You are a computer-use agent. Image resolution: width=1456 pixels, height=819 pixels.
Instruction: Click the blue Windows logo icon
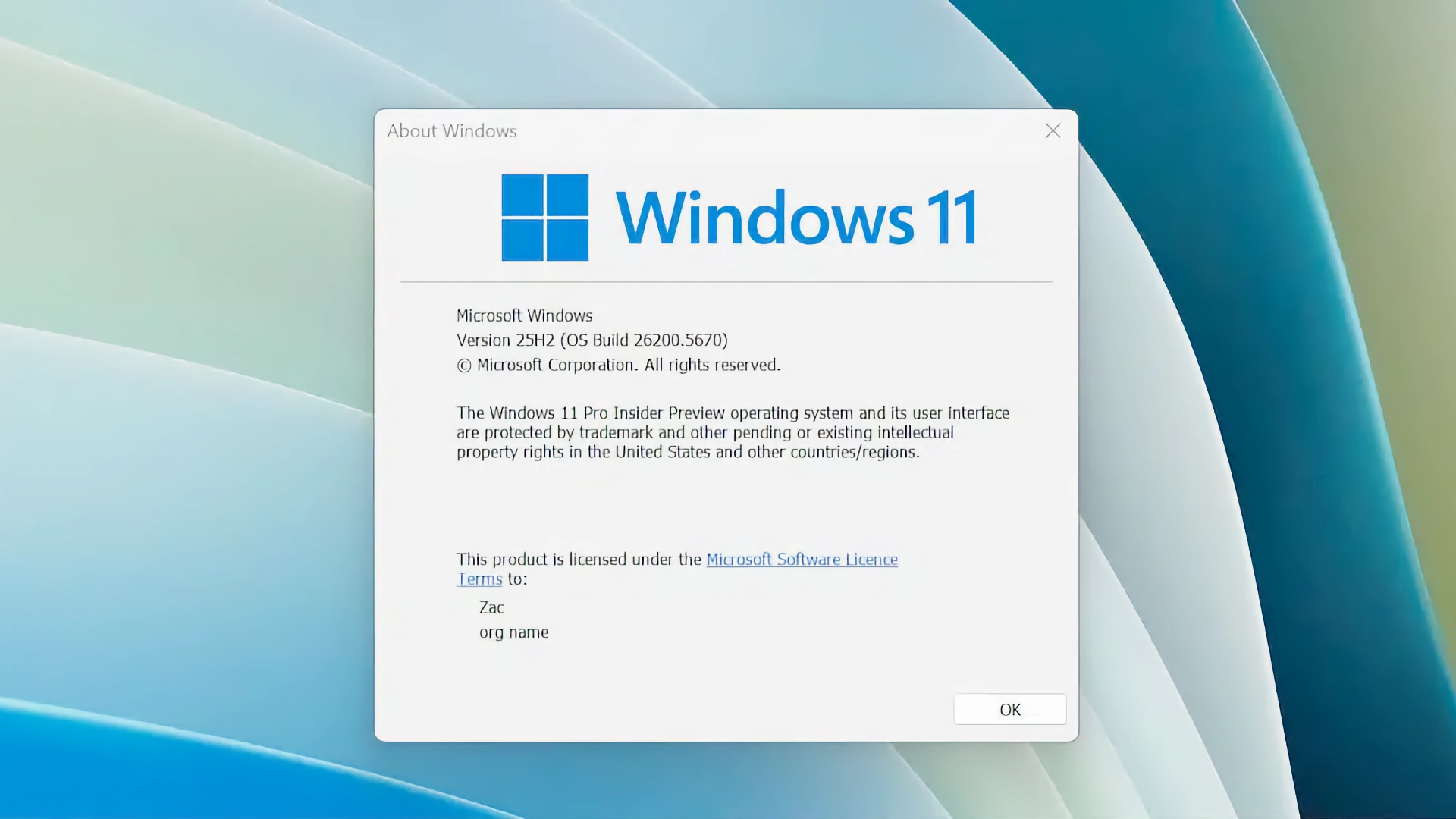(x=544, y=218)
